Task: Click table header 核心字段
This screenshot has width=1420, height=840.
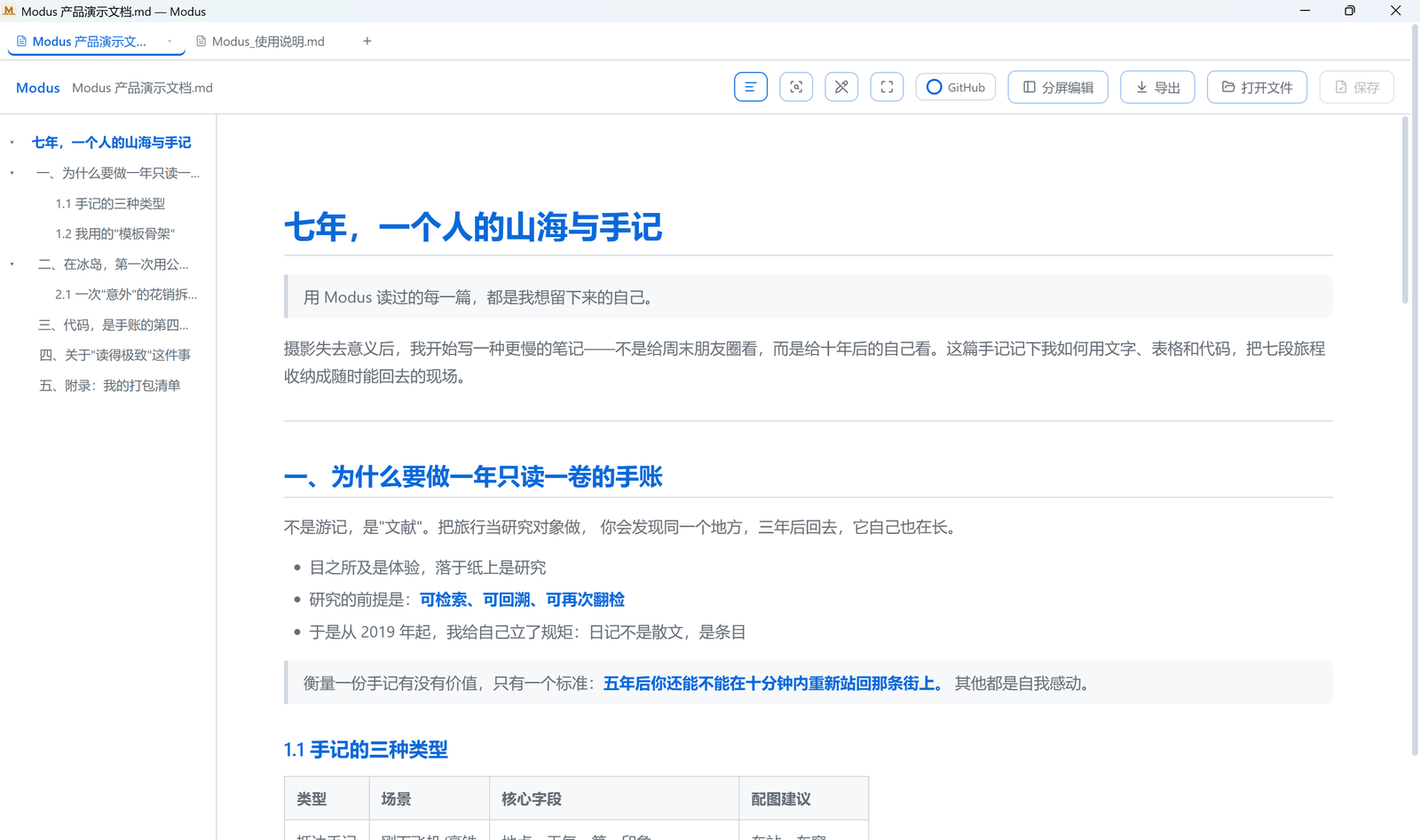Action: point(532,799)
